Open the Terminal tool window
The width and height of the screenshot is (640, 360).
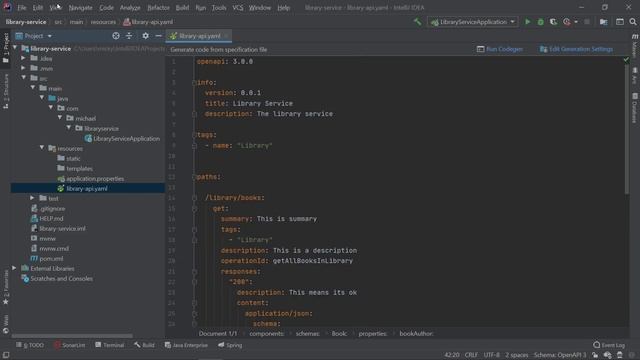click(109, 345)
